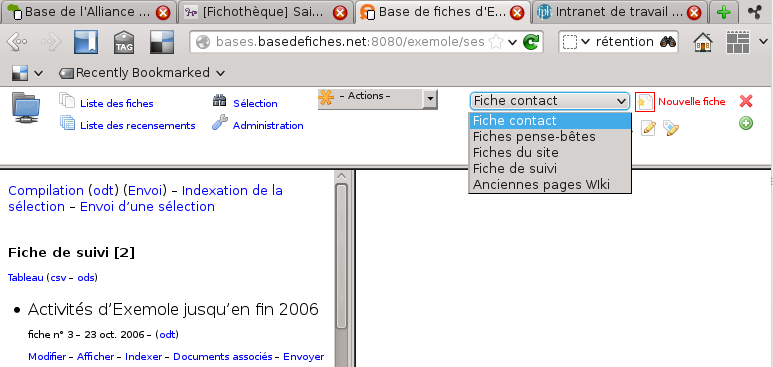
Task: Open the Compilation link
Action: (46, 190)
